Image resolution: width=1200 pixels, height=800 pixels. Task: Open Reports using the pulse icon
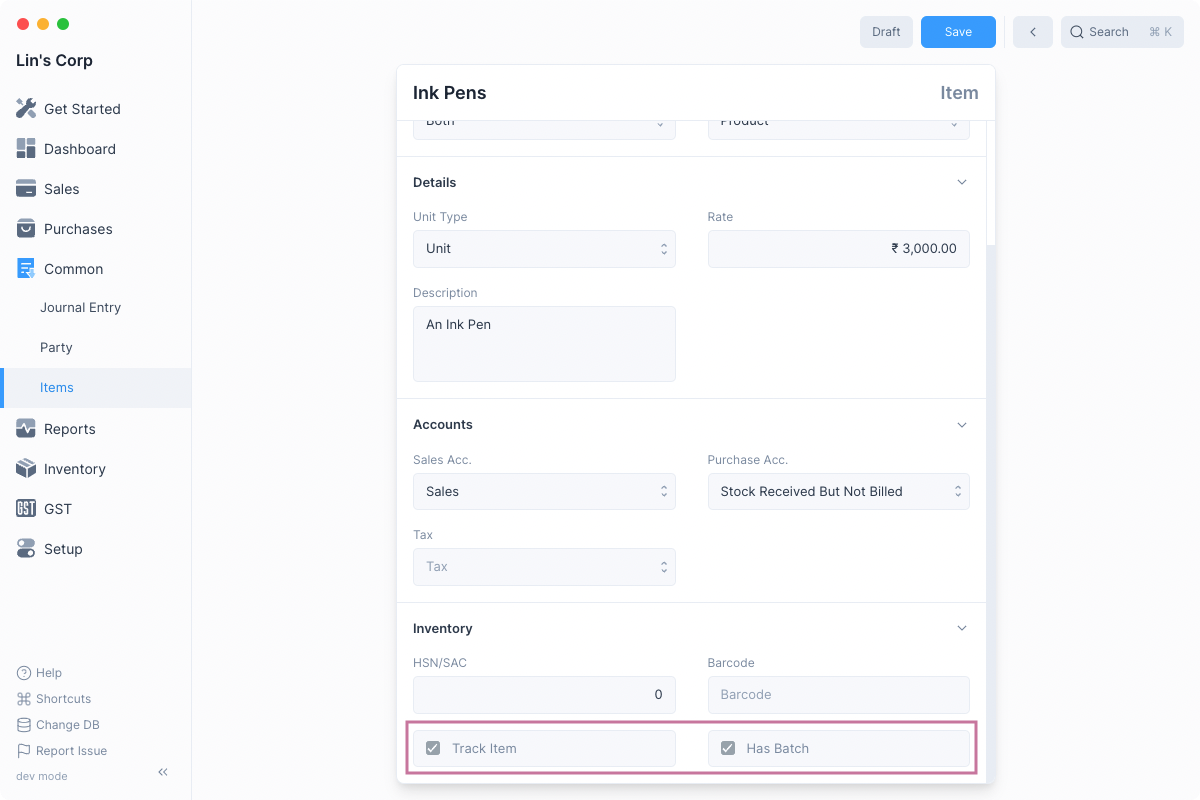point(26,429)
